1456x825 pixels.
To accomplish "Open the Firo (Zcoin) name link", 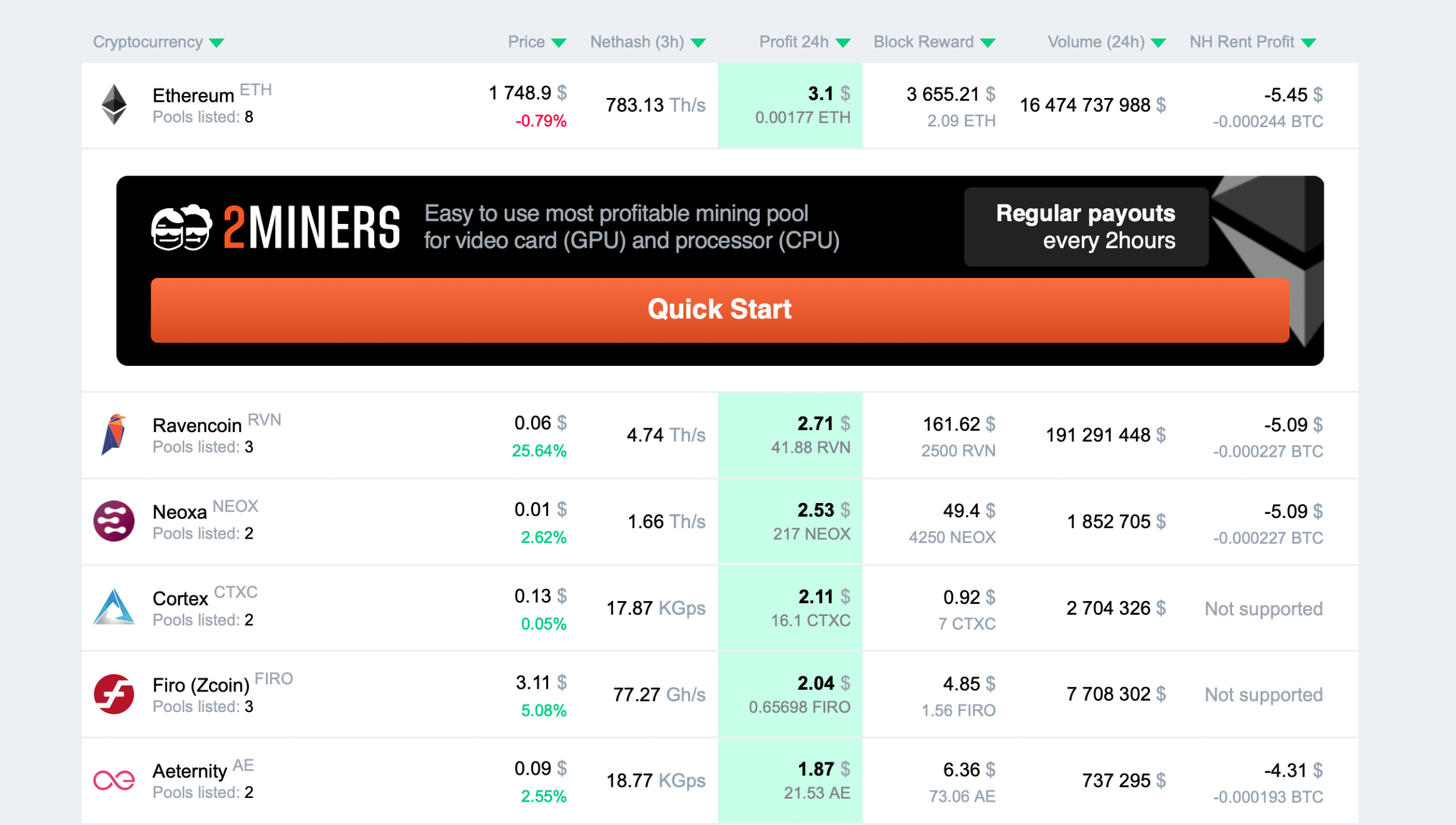I will coord(200,685).
